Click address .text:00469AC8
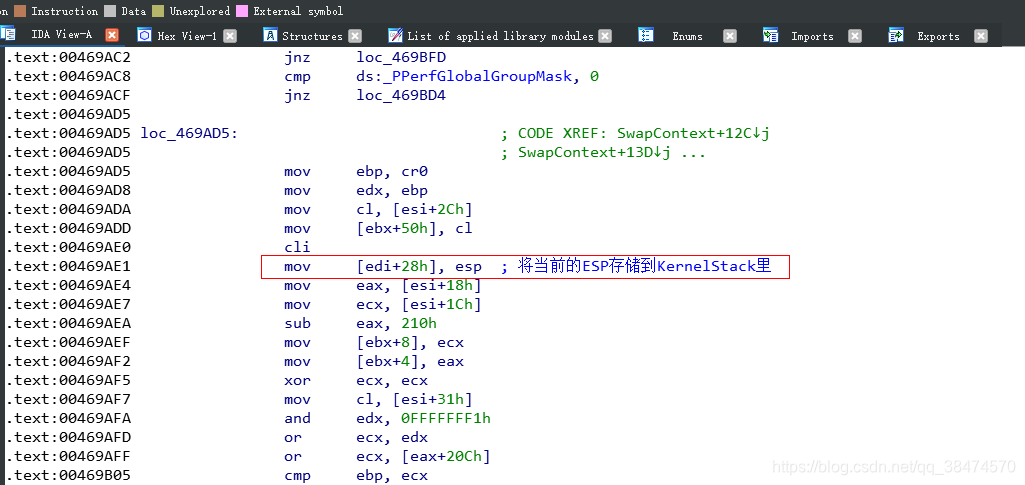 (x=69, y=76)
